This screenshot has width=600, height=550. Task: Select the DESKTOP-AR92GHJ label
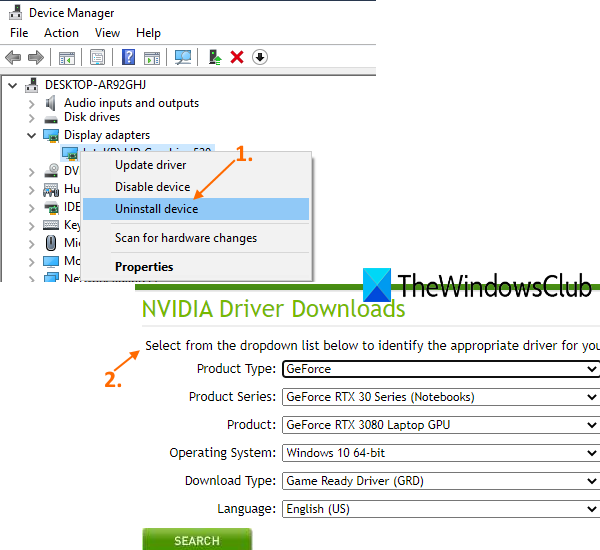pyautogui.click(x=95, y=85)
